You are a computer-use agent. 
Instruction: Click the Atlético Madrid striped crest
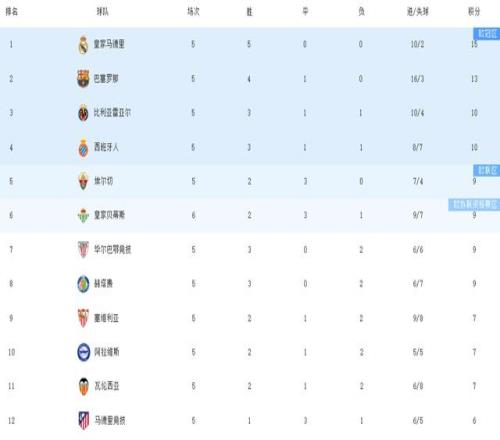[83, 421]
